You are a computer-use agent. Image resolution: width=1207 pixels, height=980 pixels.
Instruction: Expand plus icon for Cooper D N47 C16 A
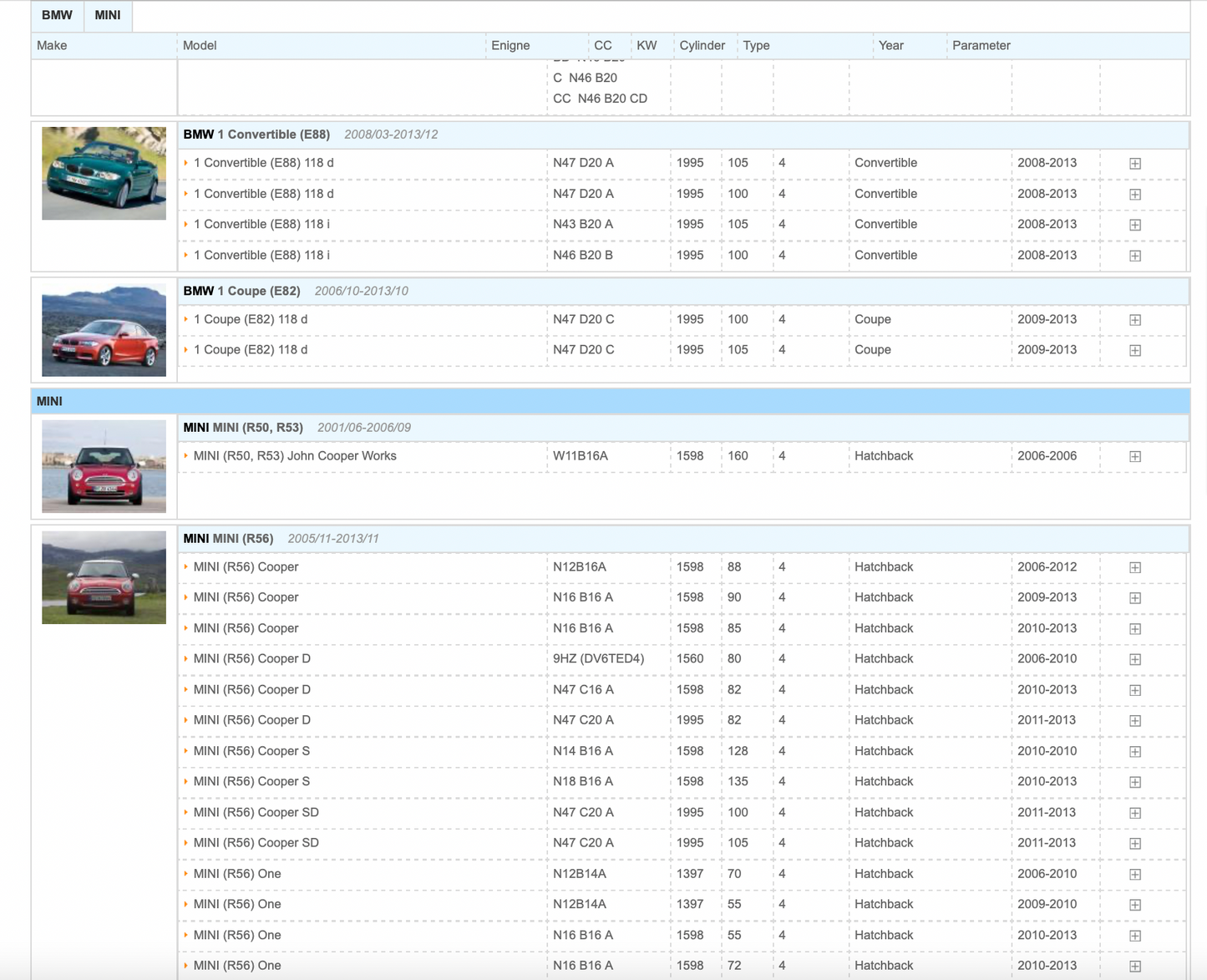click(1135, 690)
